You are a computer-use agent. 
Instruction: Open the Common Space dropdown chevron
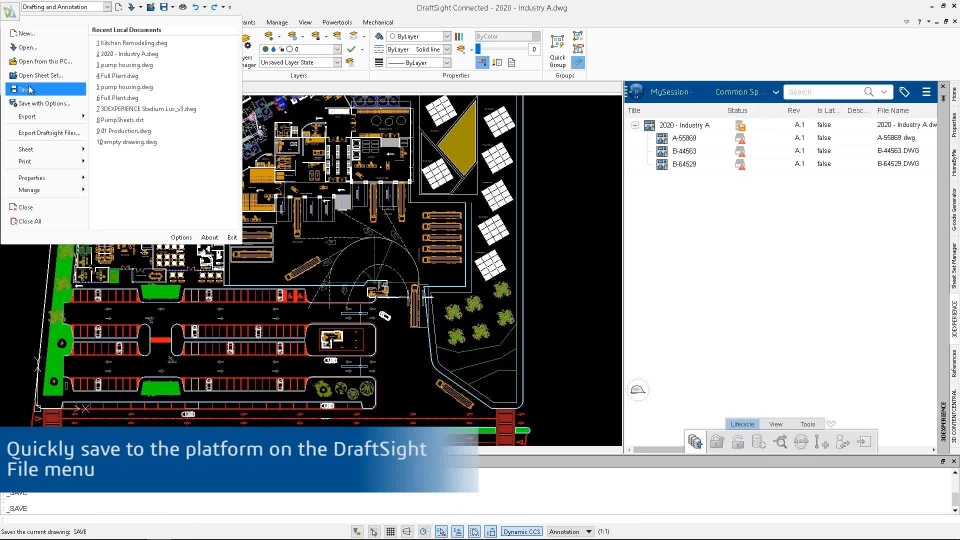tap(776, 92)
